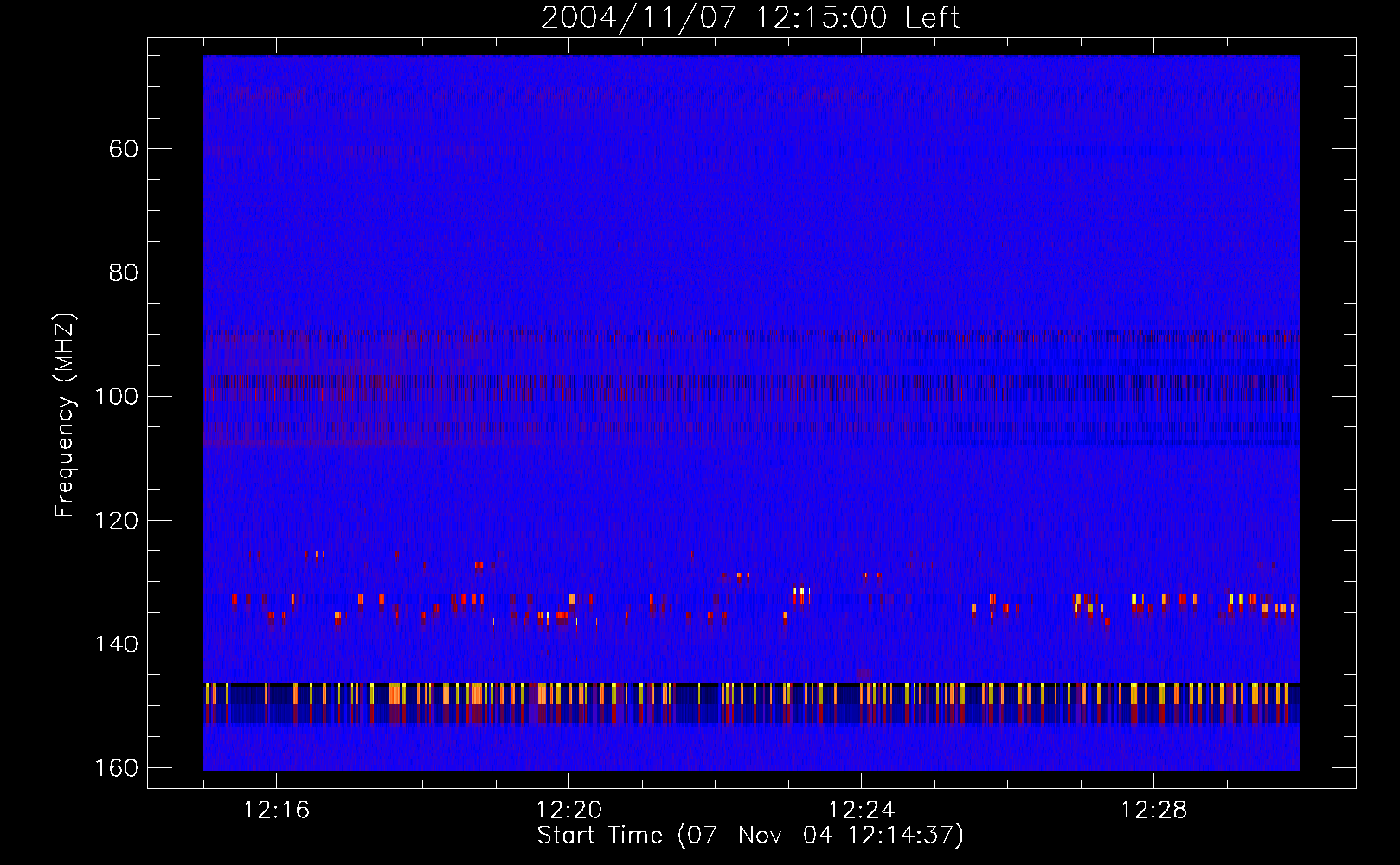
Task: Click the 60 MHz frequency tick label
Action: point(123,149)
